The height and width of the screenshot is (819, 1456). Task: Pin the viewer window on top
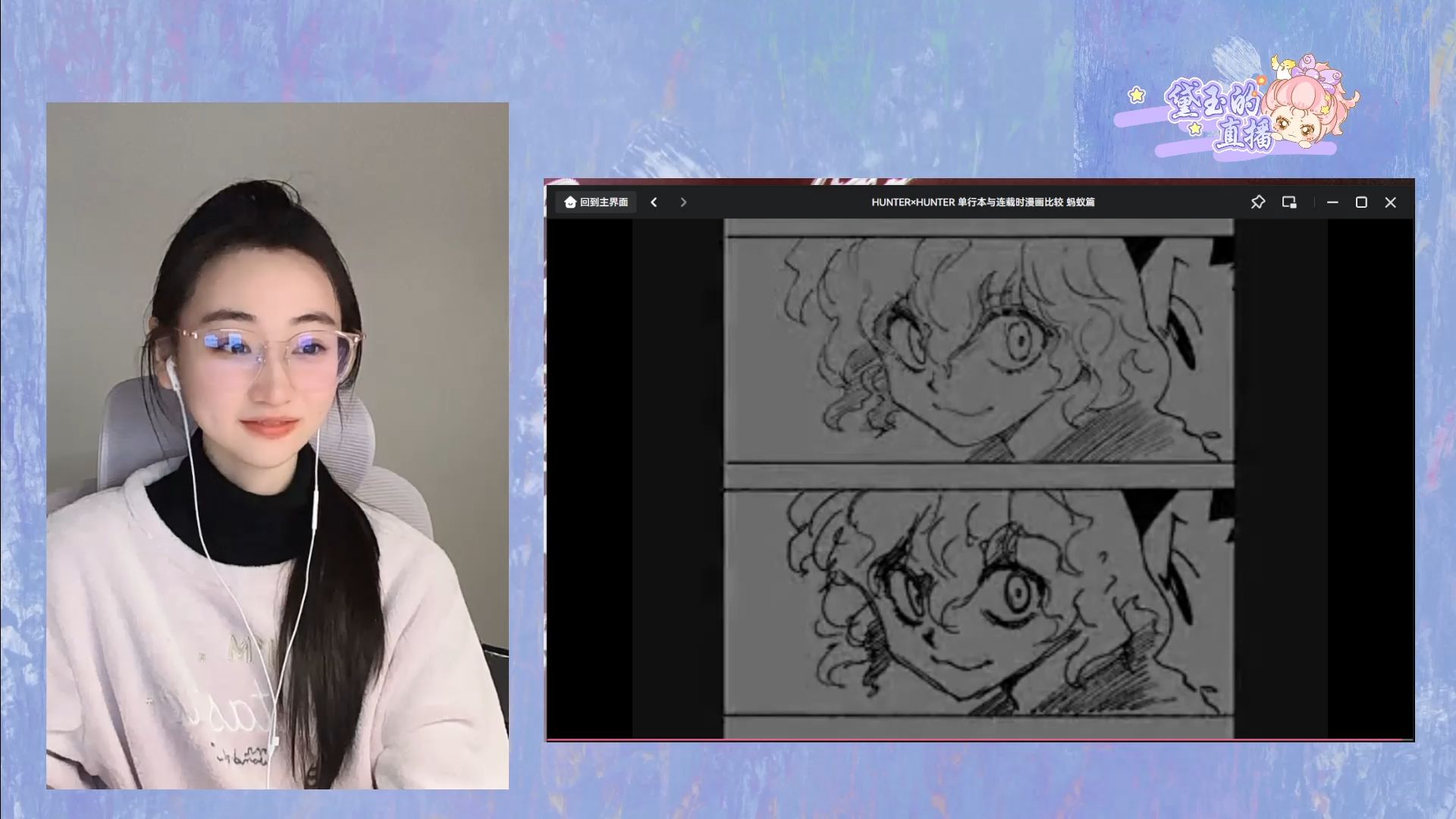point(1258,202)
